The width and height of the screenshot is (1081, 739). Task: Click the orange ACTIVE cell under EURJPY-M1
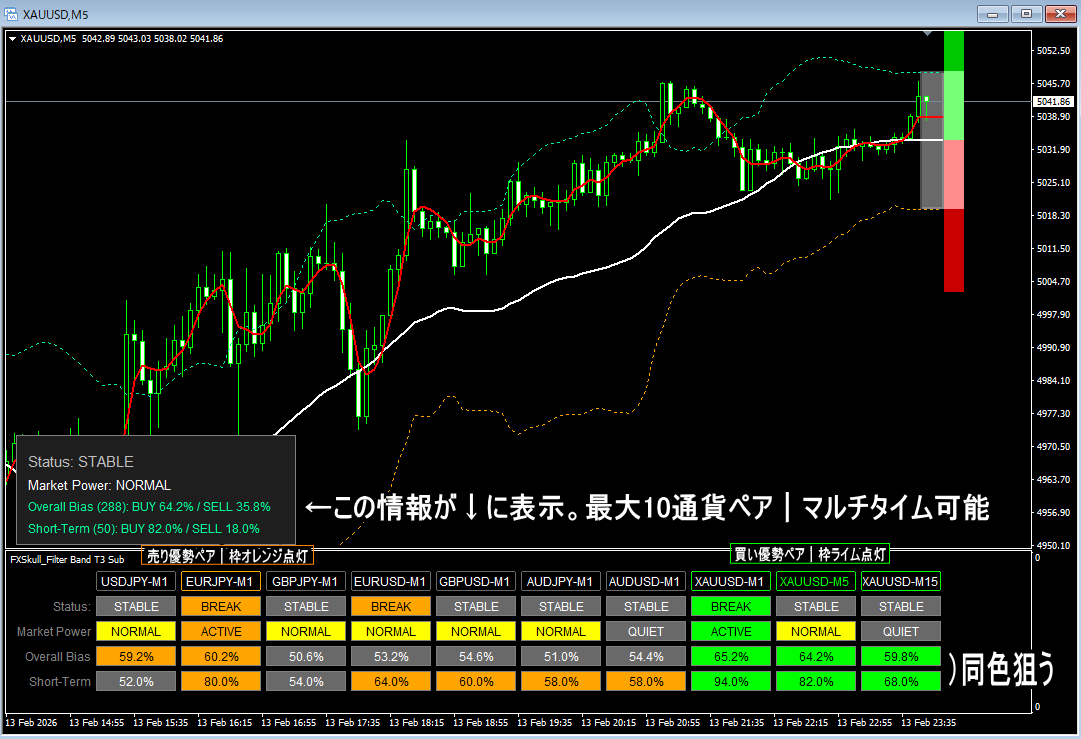[221, 631]
